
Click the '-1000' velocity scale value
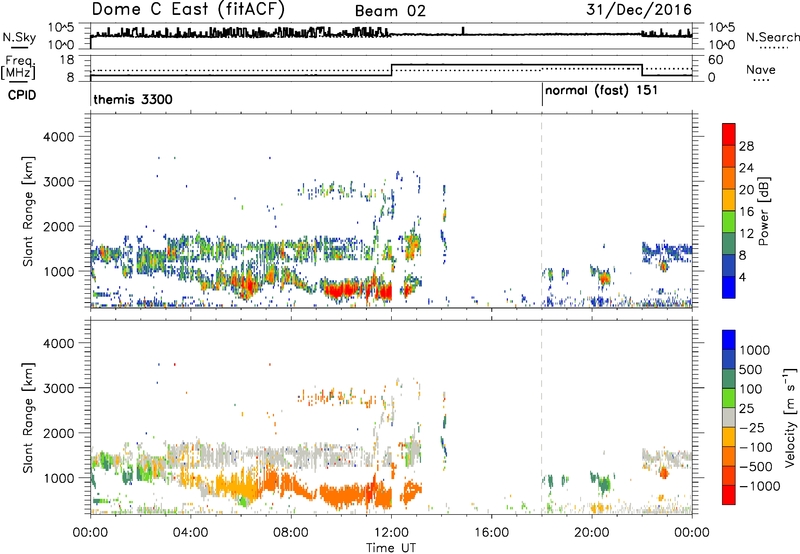(x=760, y=486)
